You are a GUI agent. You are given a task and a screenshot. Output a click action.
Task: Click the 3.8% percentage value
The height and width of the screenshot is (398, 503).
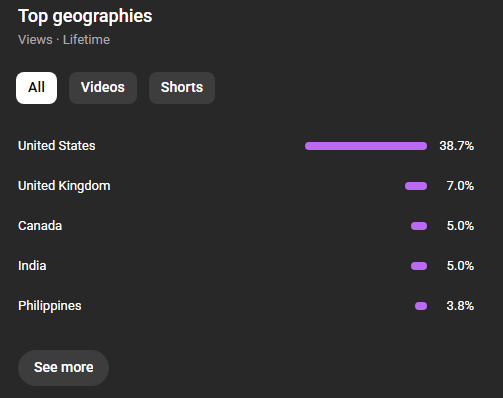[x=460, y=306]
